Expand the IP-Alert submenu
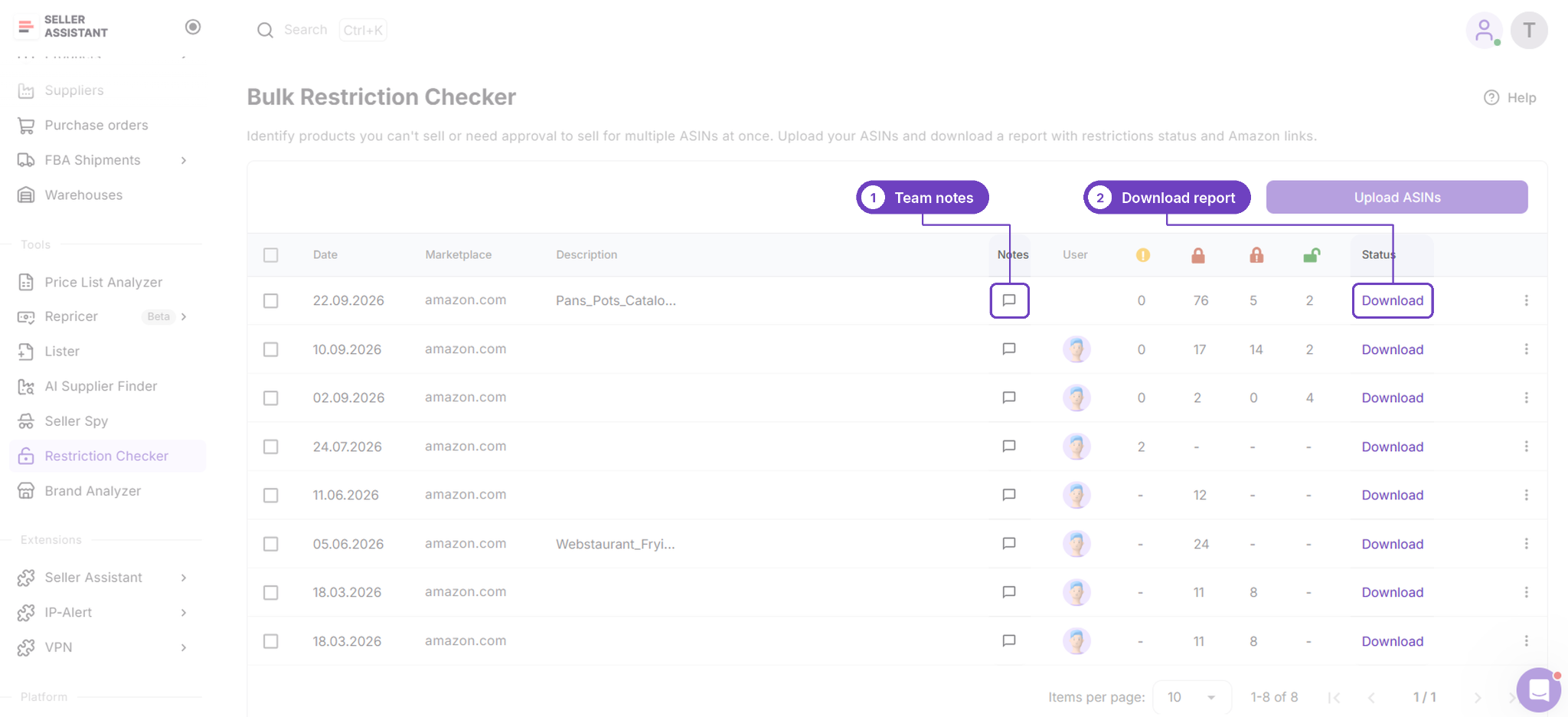The height and width of the screenshot is (717, 1568). pos(184,613)
